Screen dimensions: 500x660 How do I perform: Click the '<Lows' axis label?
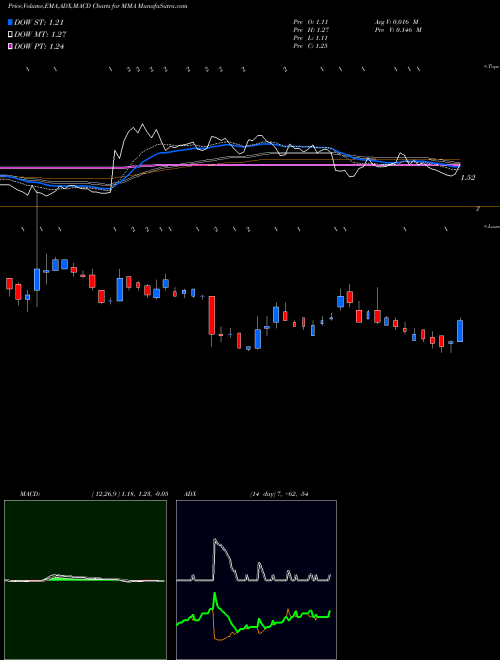[491, 226]
